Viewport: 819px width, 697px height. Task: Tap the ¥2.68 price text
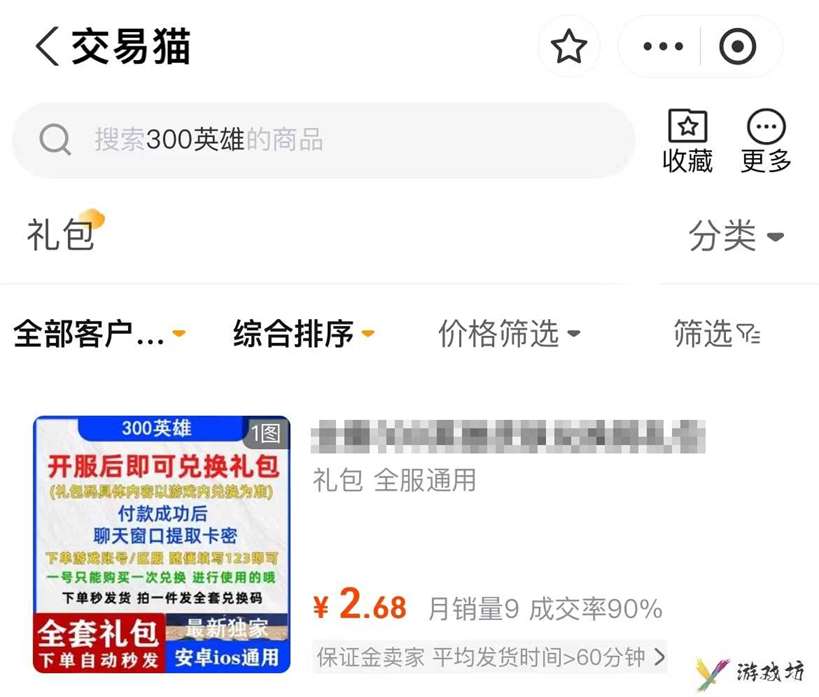pyautogui.click(x=360, y=604)
